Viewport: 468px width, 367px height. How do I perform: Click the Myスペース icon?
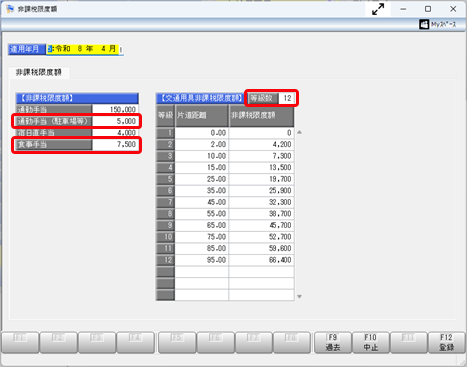(x=424, y=24)
